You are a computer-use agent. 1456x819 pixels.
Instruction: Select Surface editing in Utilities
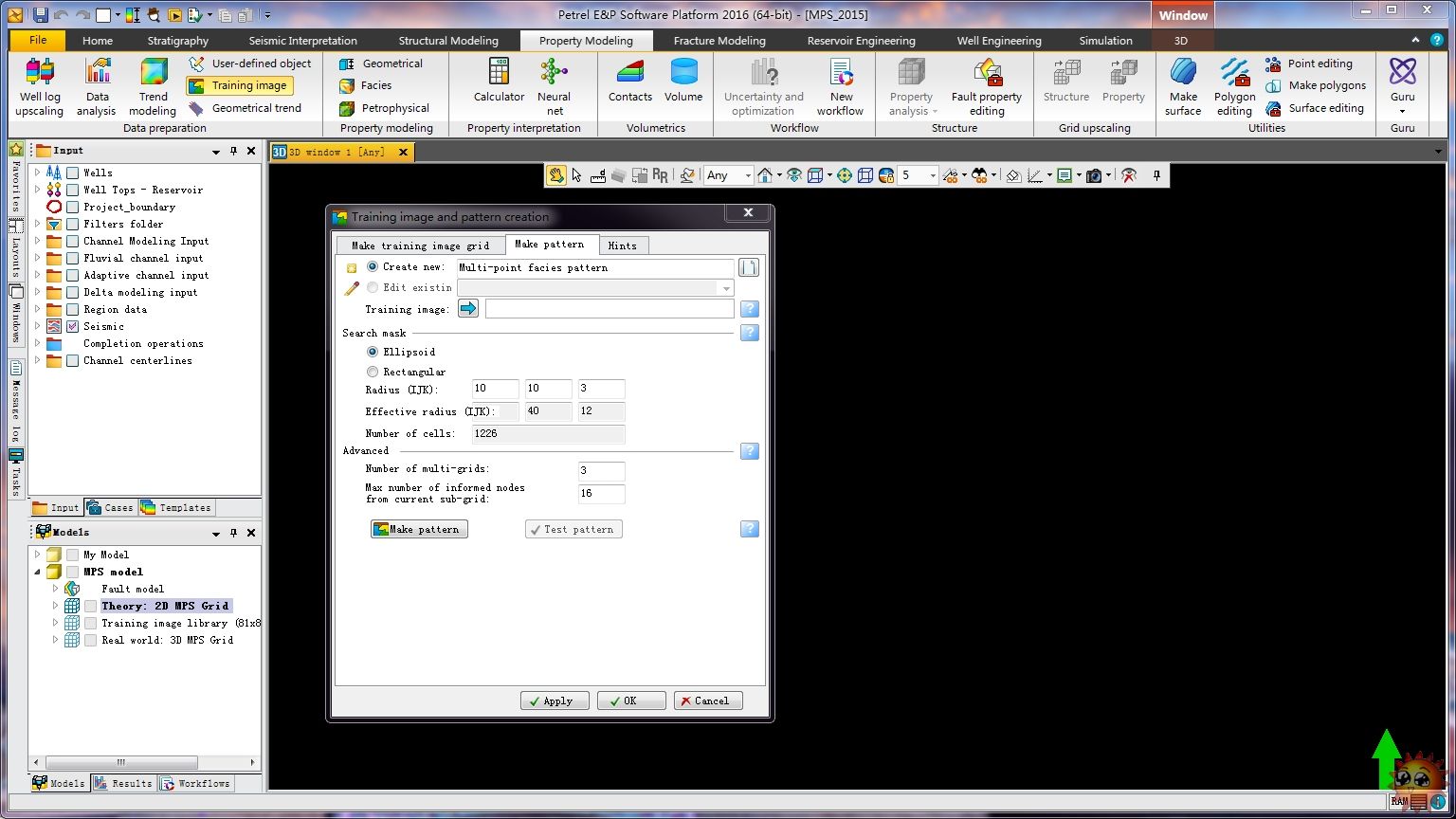point(1315,108)
